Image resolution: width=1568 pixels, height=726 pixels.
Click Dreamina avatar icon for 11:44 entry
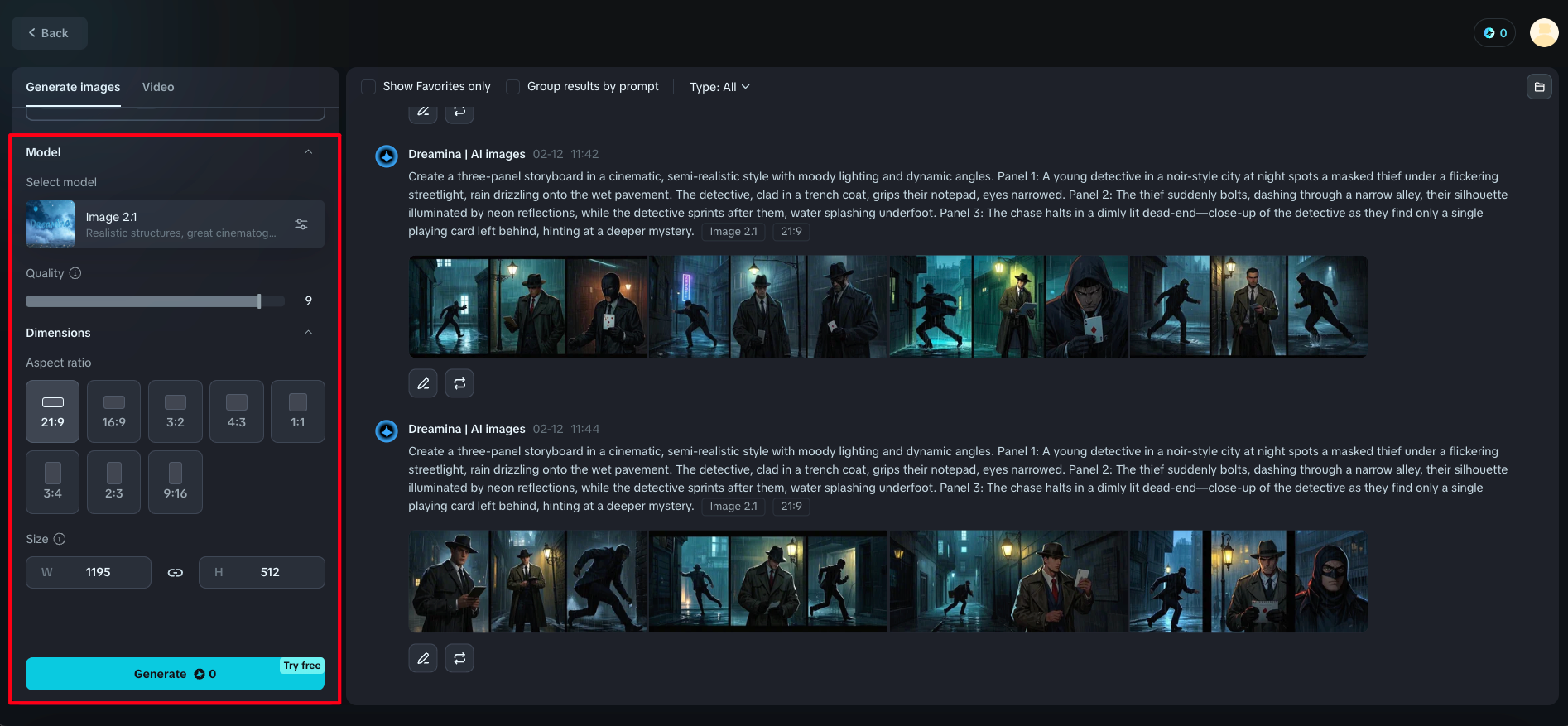pyautogui.click(x=387, y=430)
